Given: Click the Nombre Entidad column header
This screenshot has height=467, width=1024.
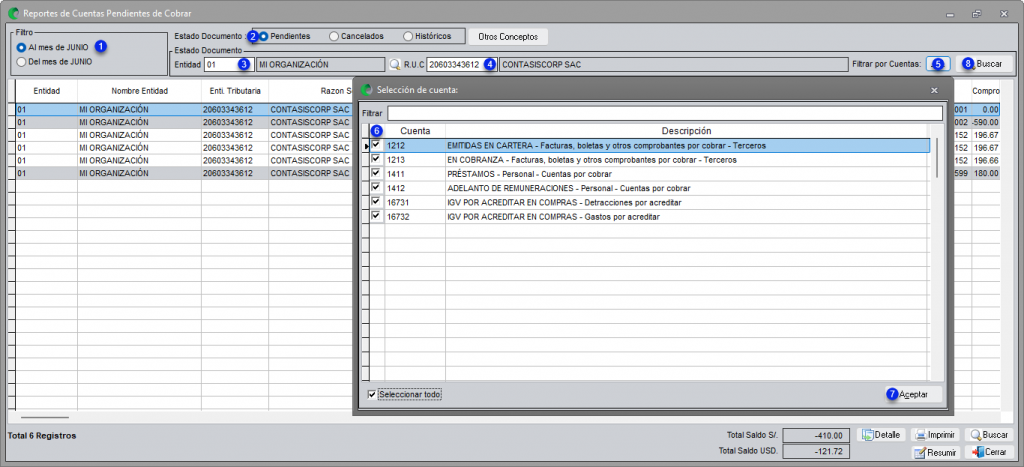Looking at the screenshot, I should [x=139, y=91].
